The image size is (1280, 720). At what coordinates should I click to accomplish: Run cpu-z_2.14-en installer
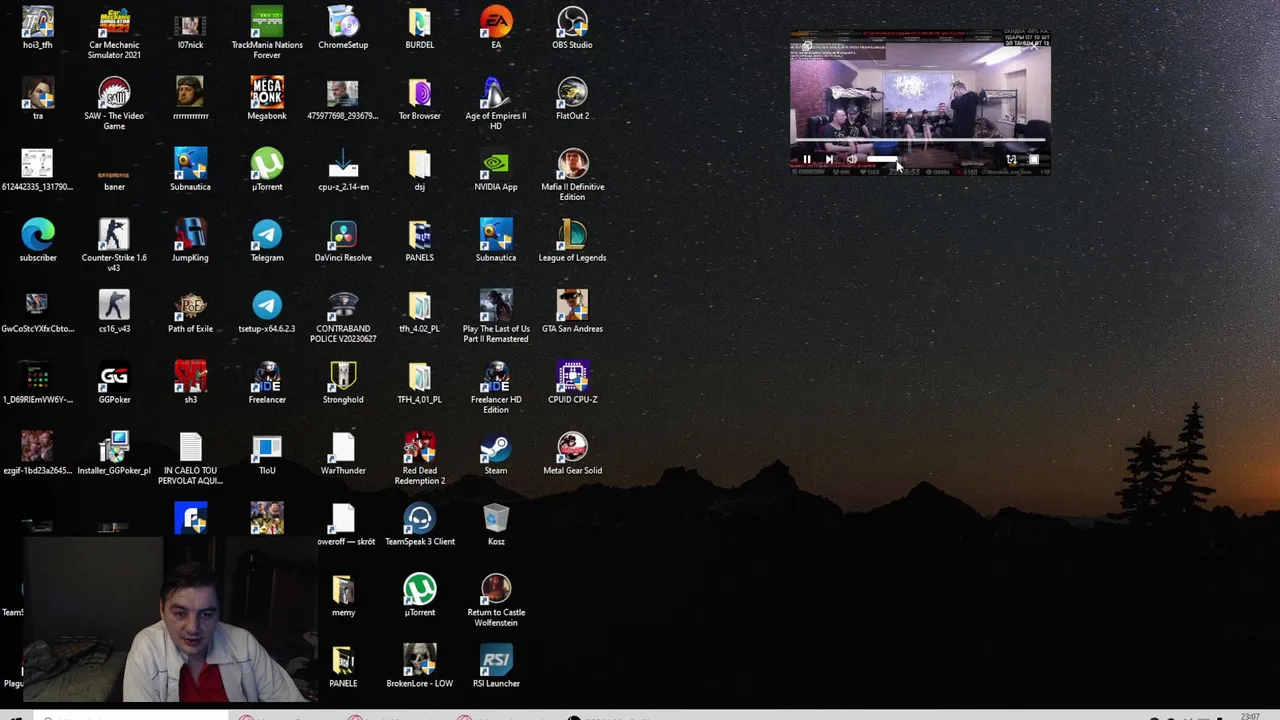343,169
